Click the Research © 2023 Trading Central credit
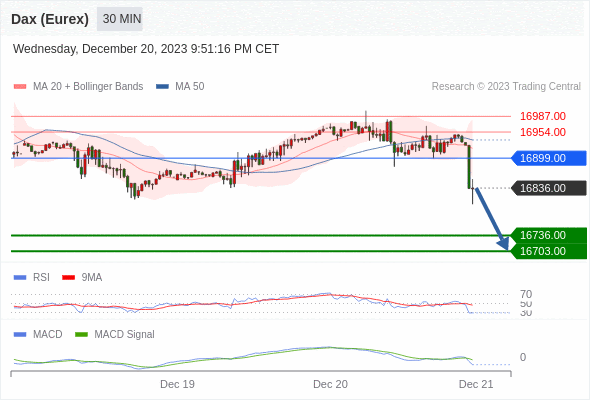Screen dimensions: 590x400 [506, 87]
